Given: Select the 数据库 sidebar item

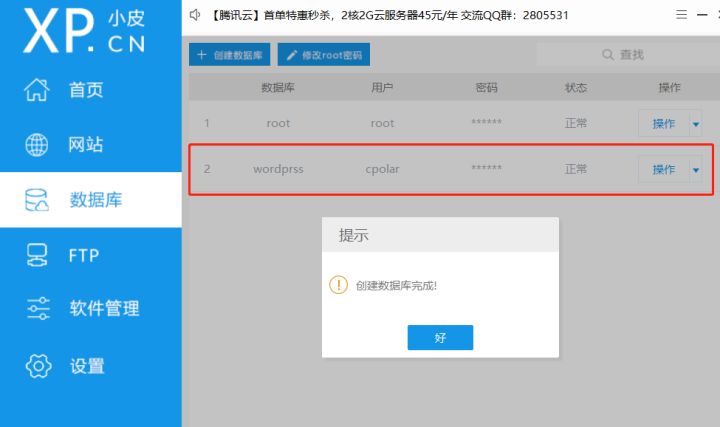Looking at the screenshot, I should [x=91, y=200].
